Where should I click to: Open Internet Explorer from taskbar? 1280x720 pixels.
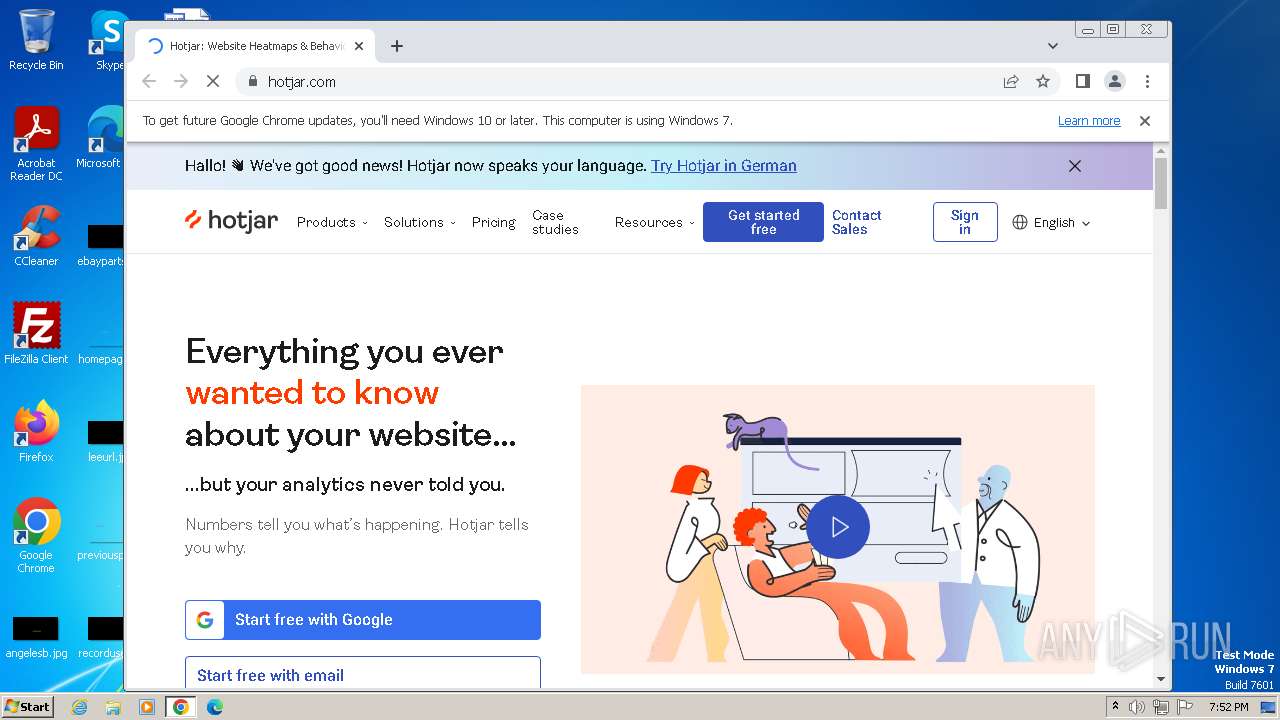coord(80,707)
